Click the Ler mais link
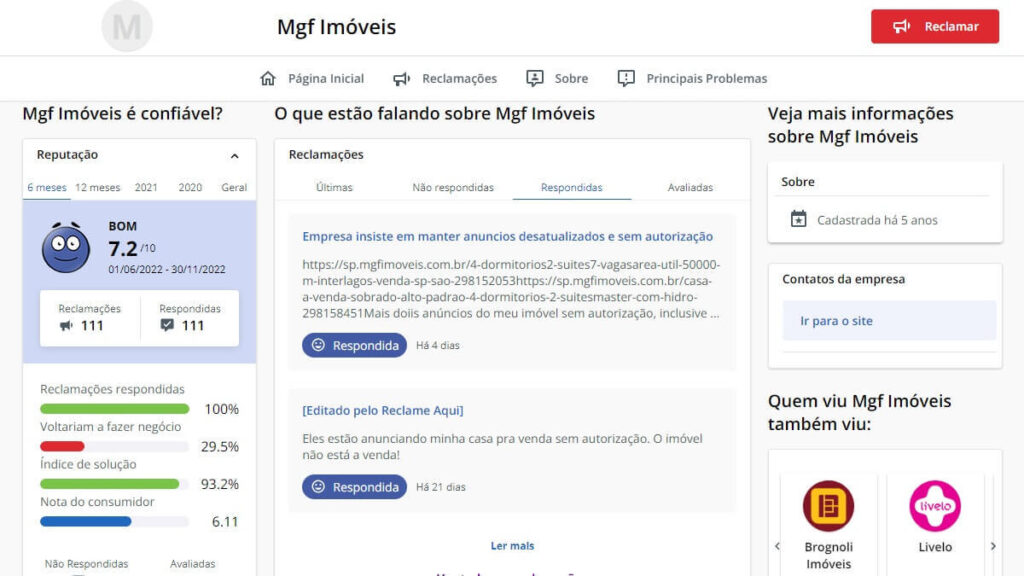The image size is (1024, 576). [512, 545]
